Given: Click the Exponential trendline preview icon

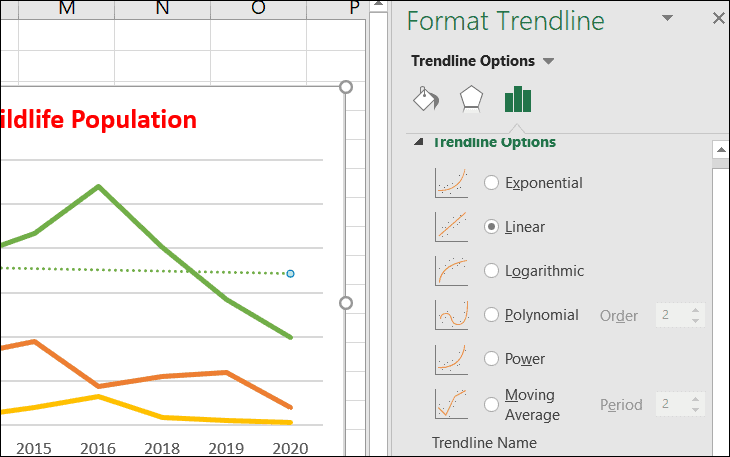Looking at the screenshot, I should tap(451, 183).
